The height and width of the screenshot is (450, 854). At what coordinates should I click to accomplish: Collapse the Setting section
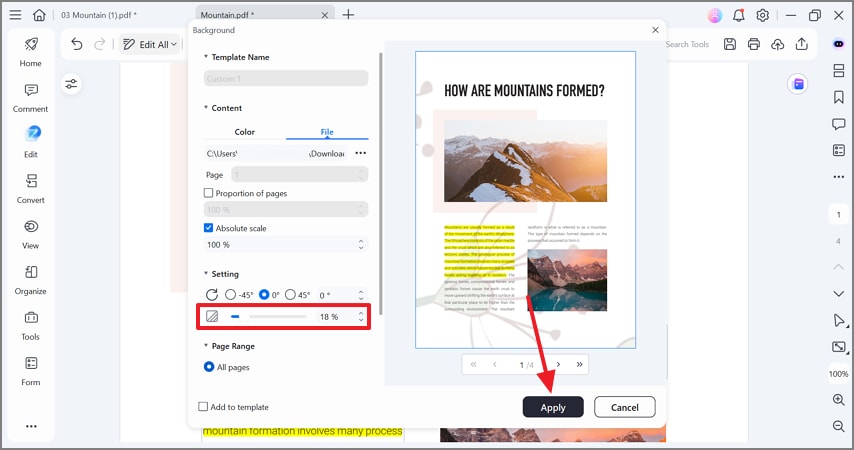pos(206,273)
